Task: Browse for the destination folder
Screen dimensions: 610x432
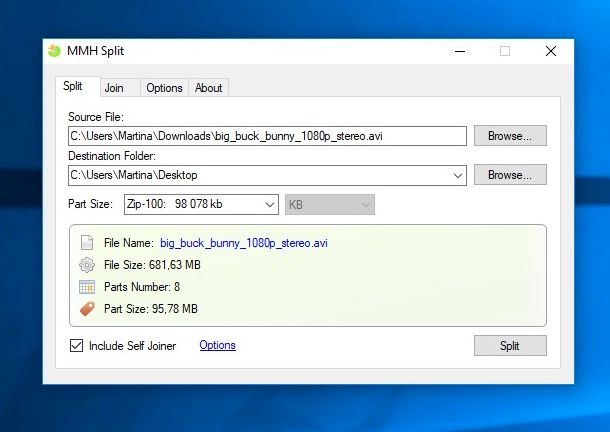Action: pyautogui.click(x=510, y=175)
